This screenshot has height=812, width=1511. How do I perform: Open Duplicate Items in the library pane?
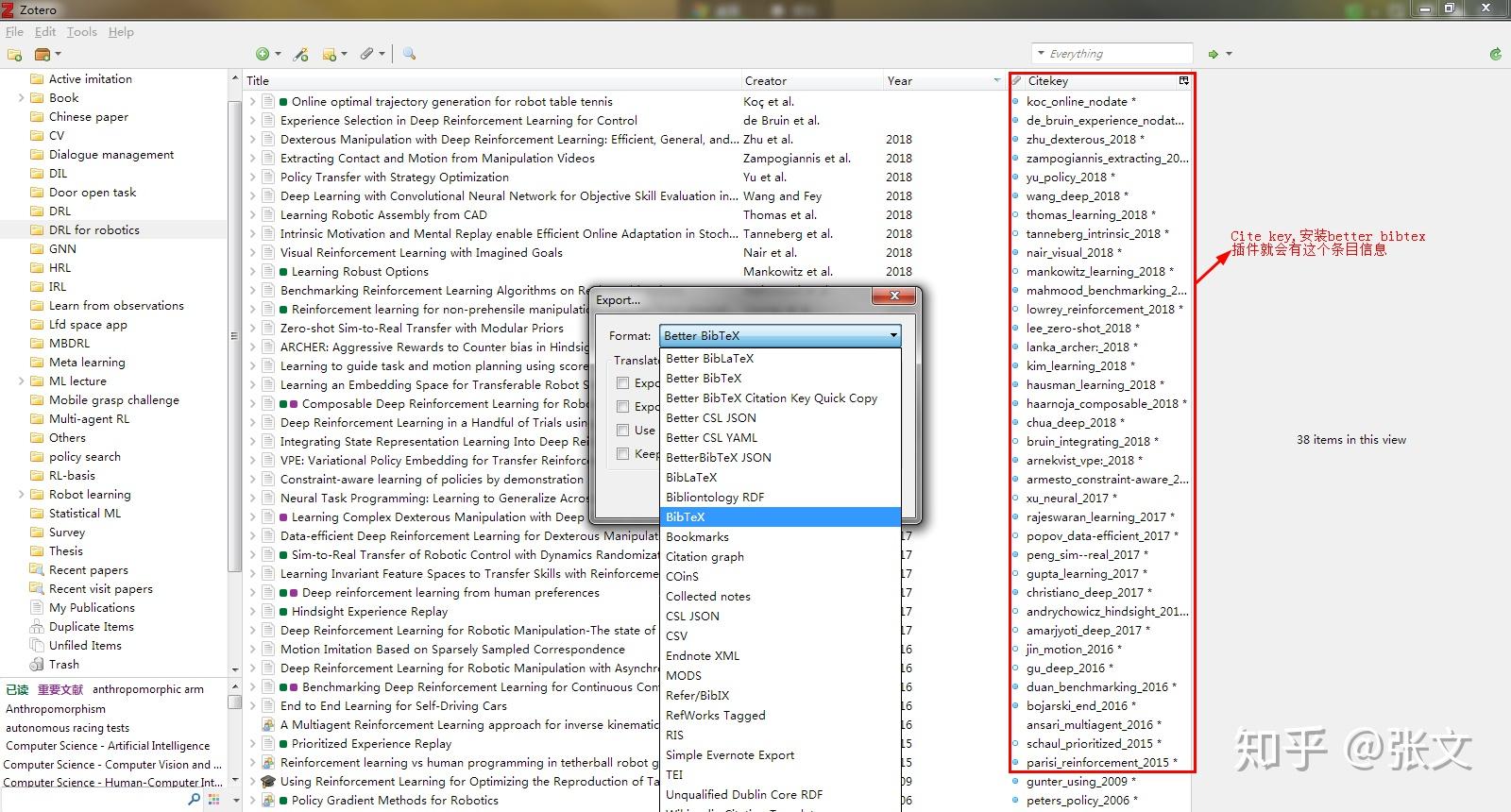tap(92, 627)
